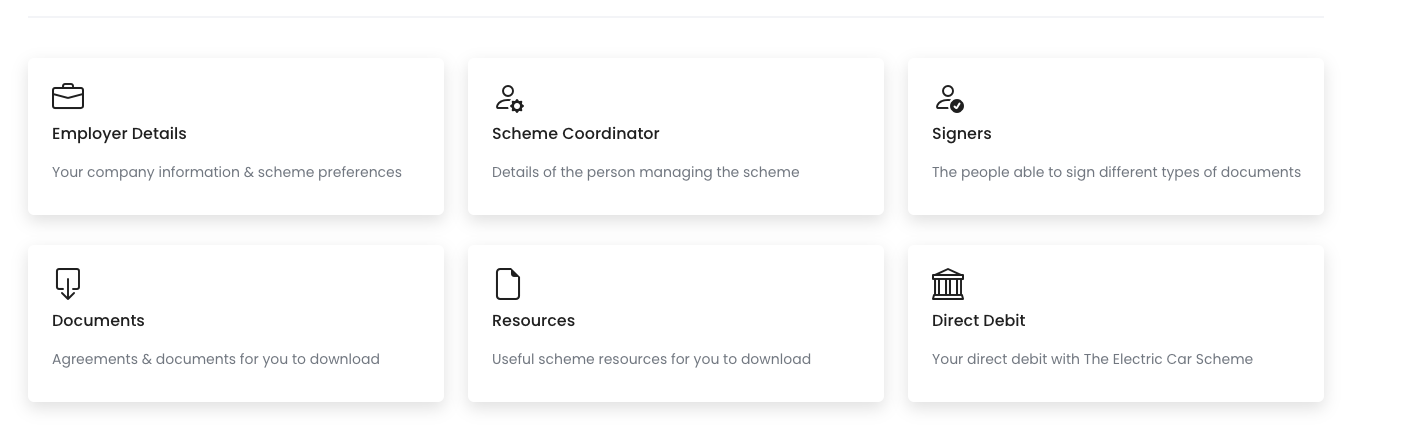
Task: Click 'The people able to sign' description
Action: 1116,172
